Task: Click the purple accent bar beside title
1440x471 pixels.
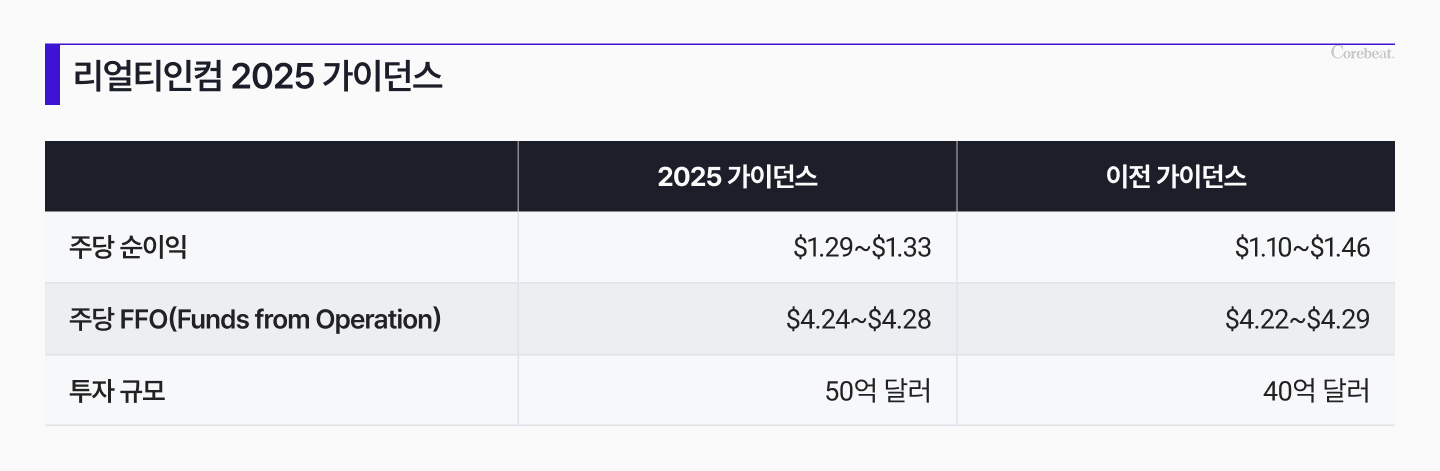Action: [52, 74]
